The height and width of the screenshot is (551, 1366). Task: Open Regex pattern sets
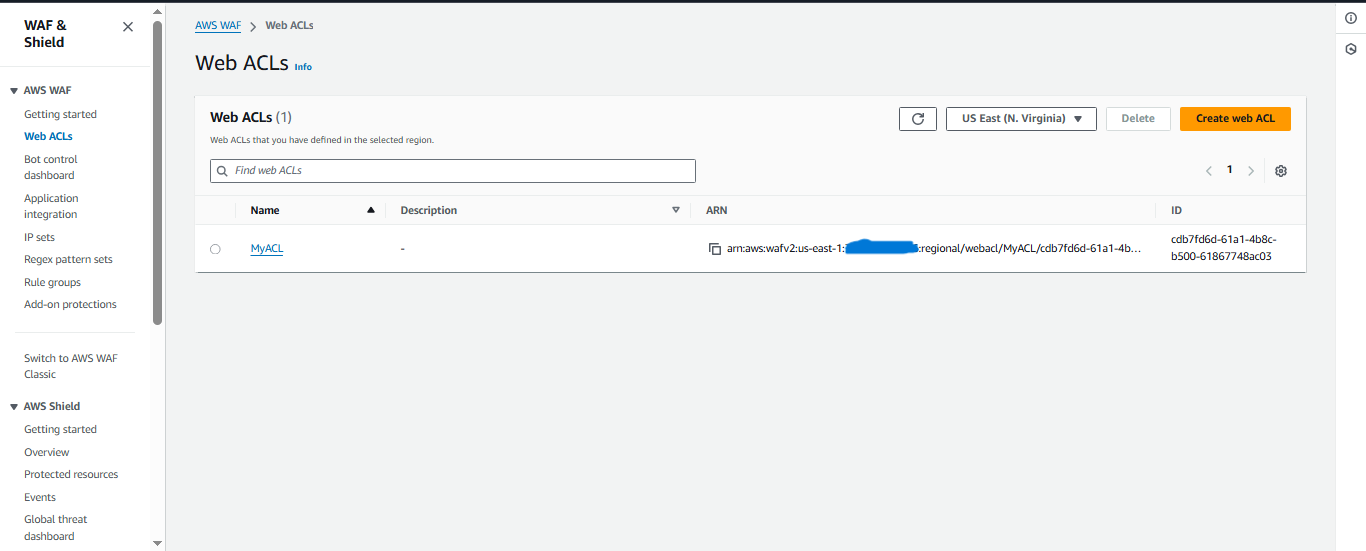(68, 259)
